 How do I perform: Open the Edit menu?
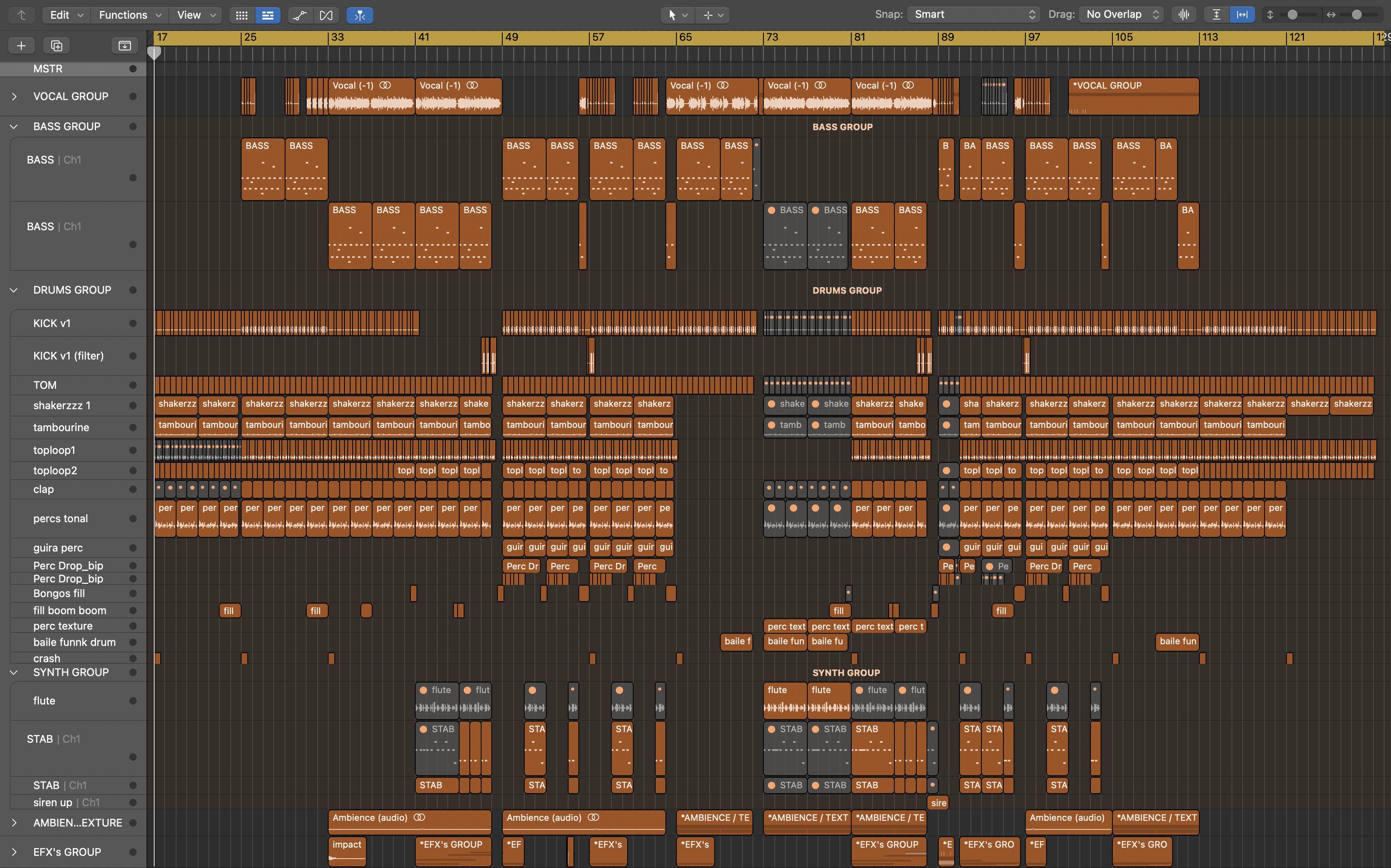tap(66, 15)
